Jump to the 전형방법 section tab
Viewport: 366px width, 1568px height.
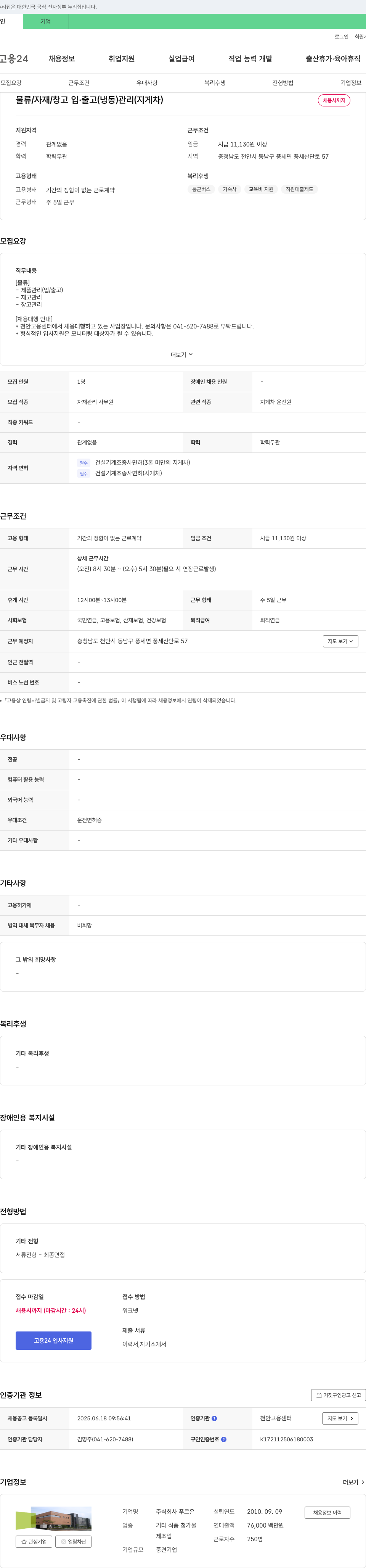283,83
